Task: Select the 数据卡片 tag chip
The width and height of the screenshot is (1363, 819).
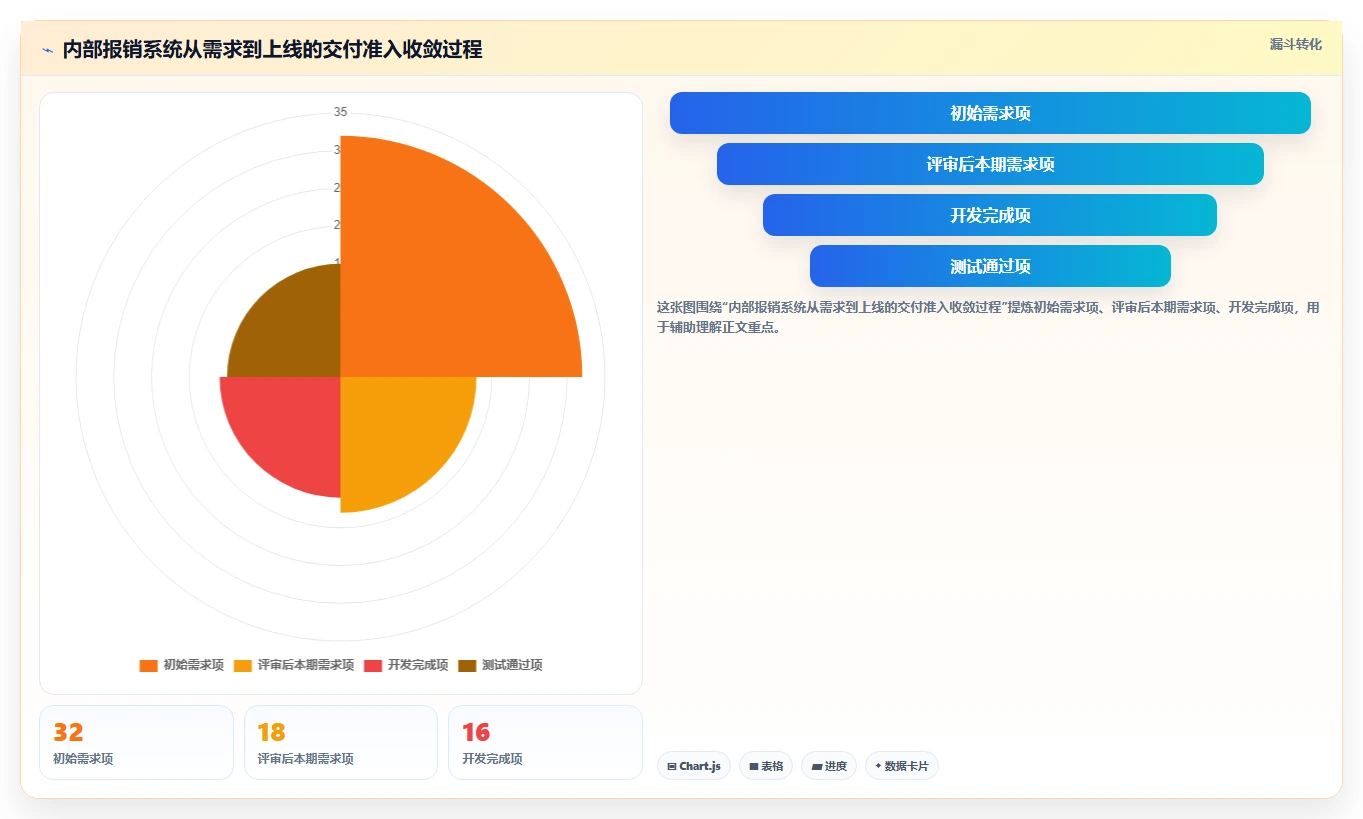Action: click(x=902, y=766)
